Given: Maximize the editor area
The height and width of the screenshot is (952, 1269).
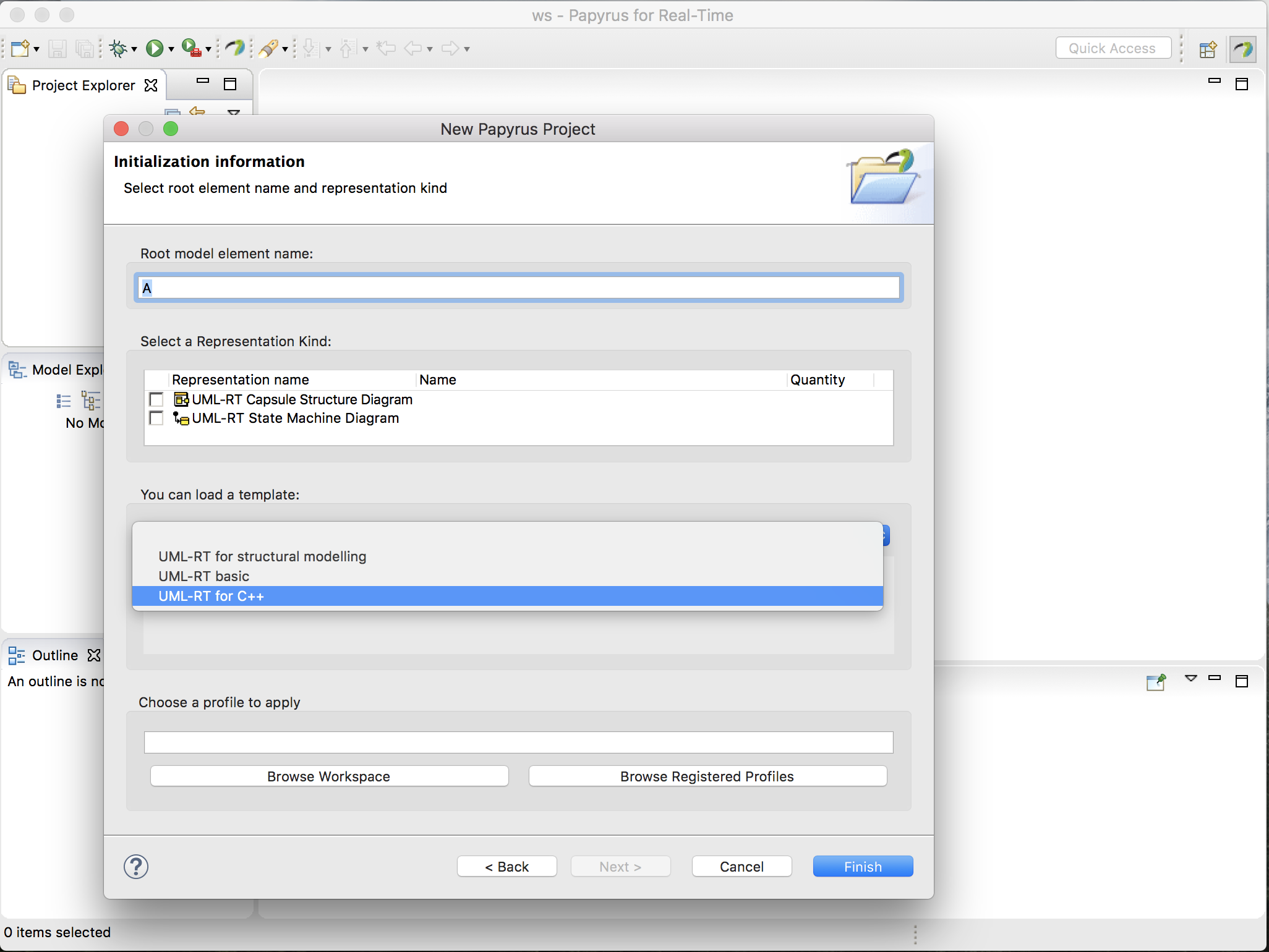Looking at the screenshot, I should (x=1242, y=84).
